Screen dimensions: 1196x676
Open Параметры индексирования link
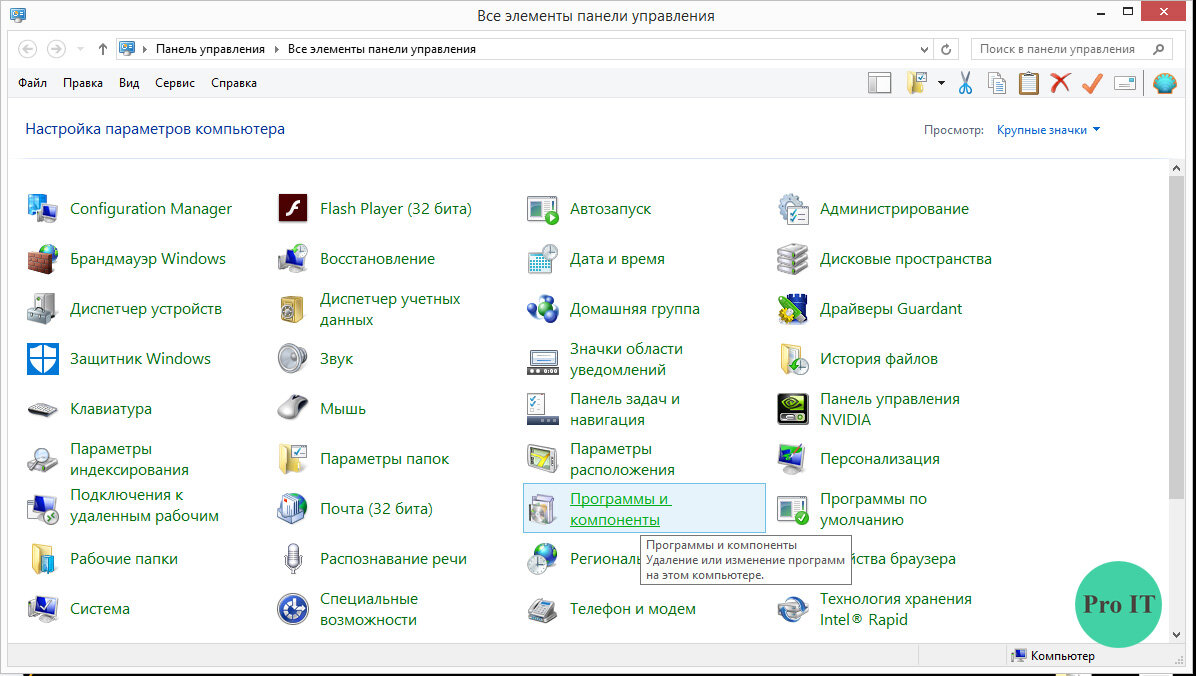click(129, 459)
